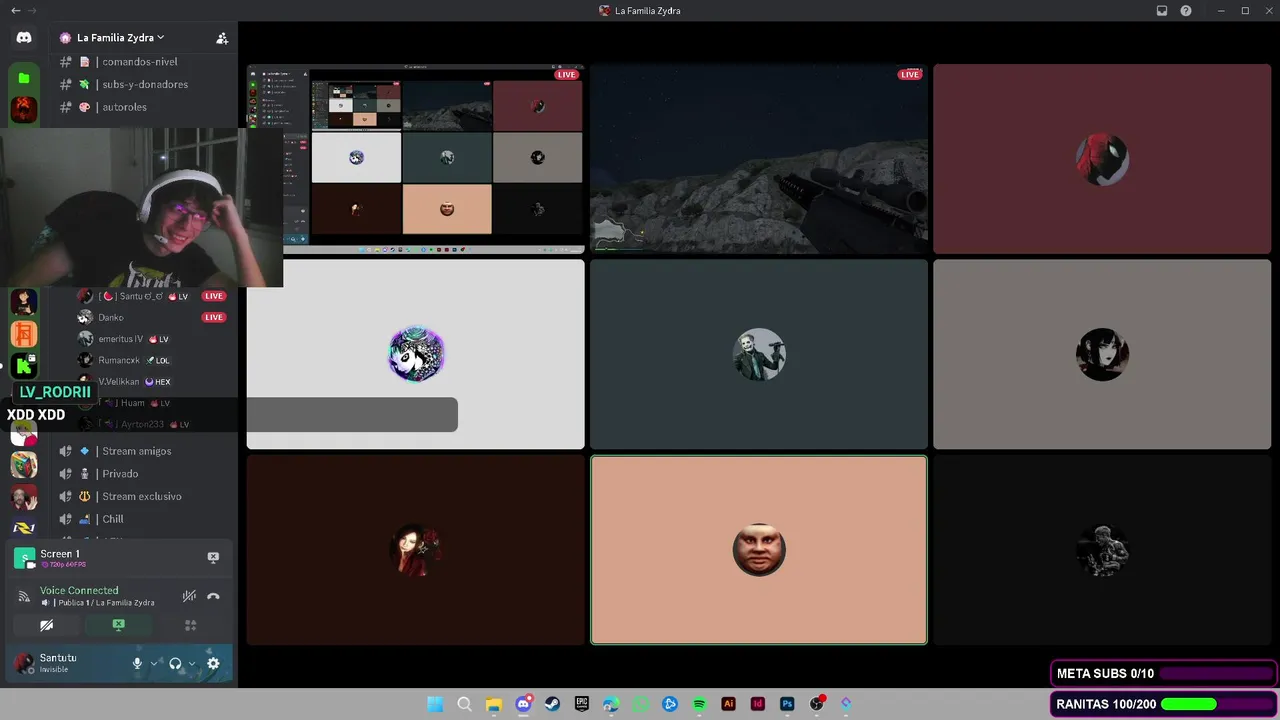Stop streaming Screen 1 with the screen icon
The width and height of the screenshot is (1280, 720).
pos(213,557)
